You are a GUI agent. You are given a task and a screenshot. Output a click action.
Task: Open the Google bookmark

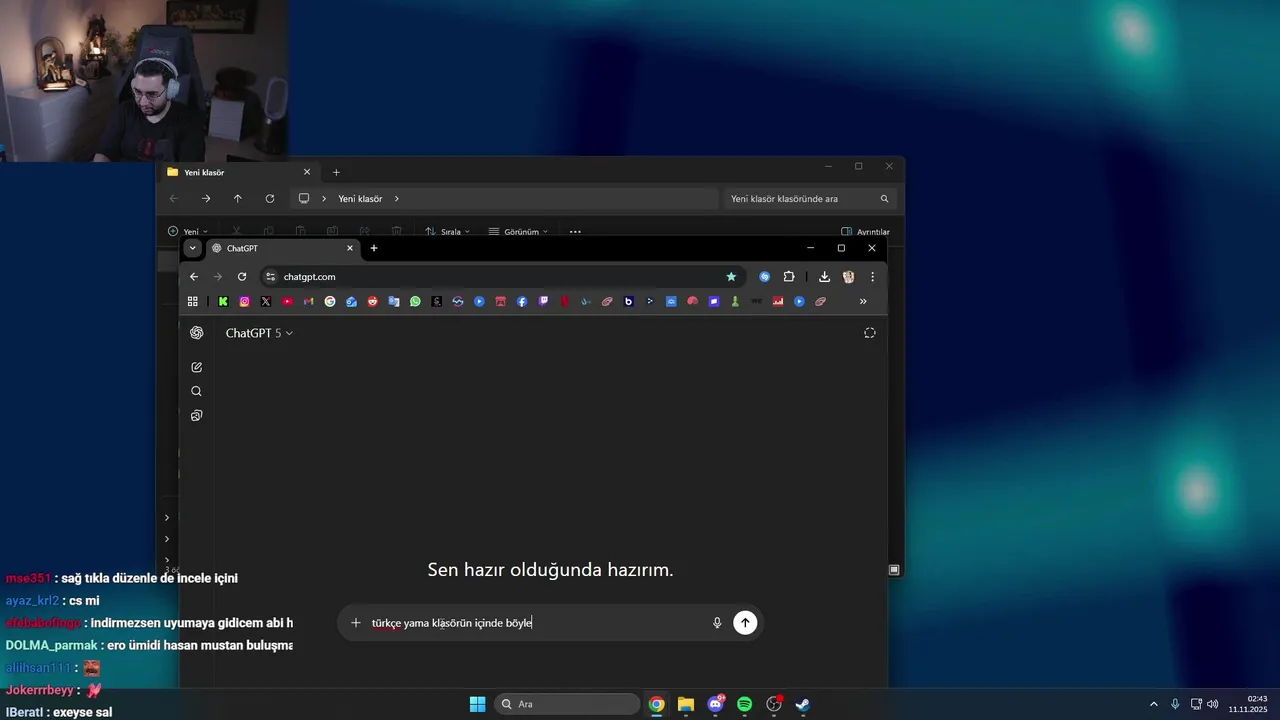pos(330,301)
